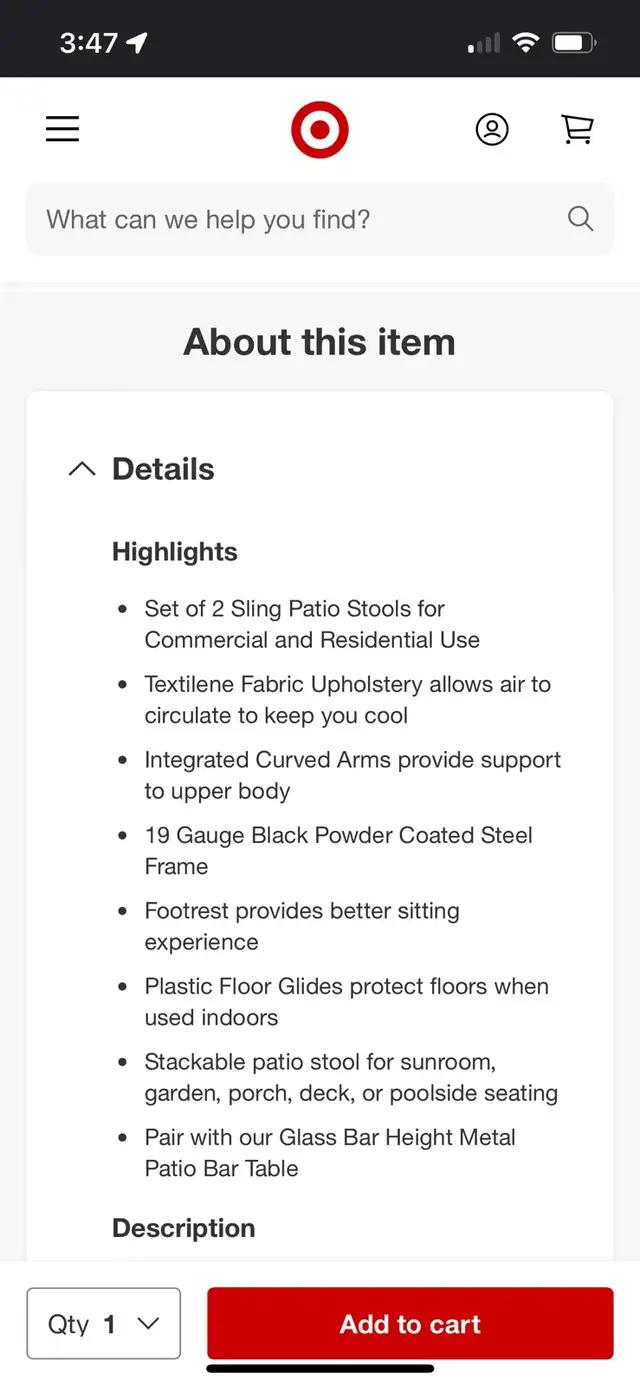Collapse the Details section chevron

point(82,469)
